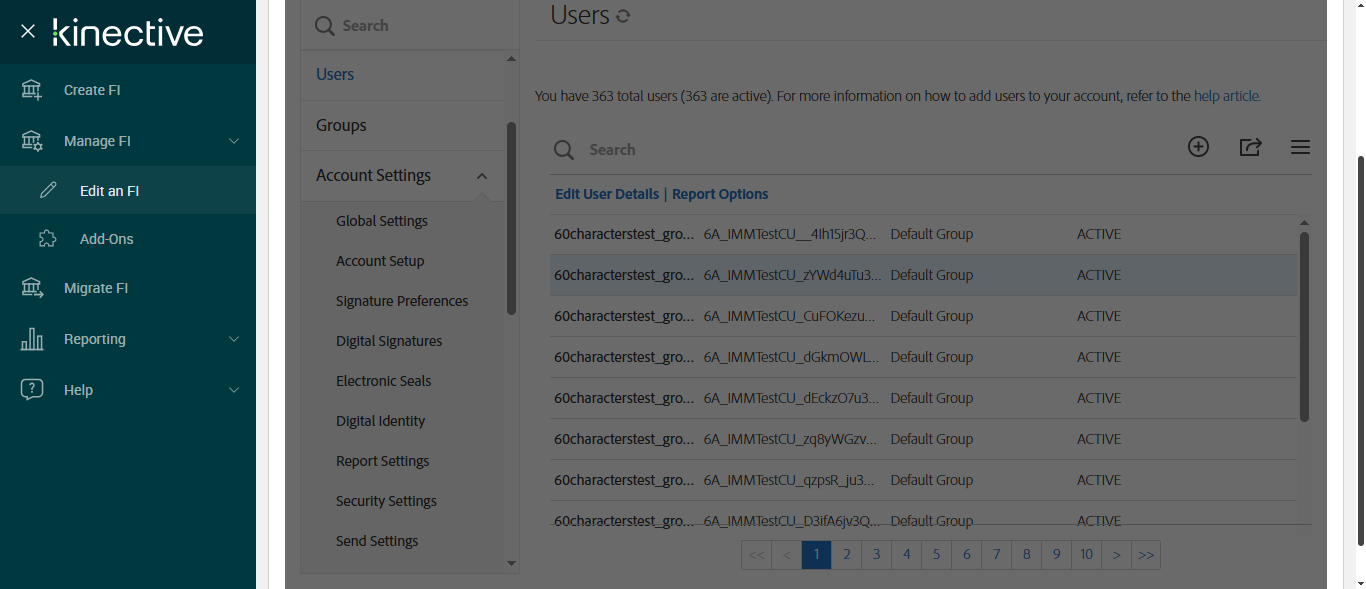Open Groups in the settings panel
This screenshot has width=1366, height=589.
(341, 125)
